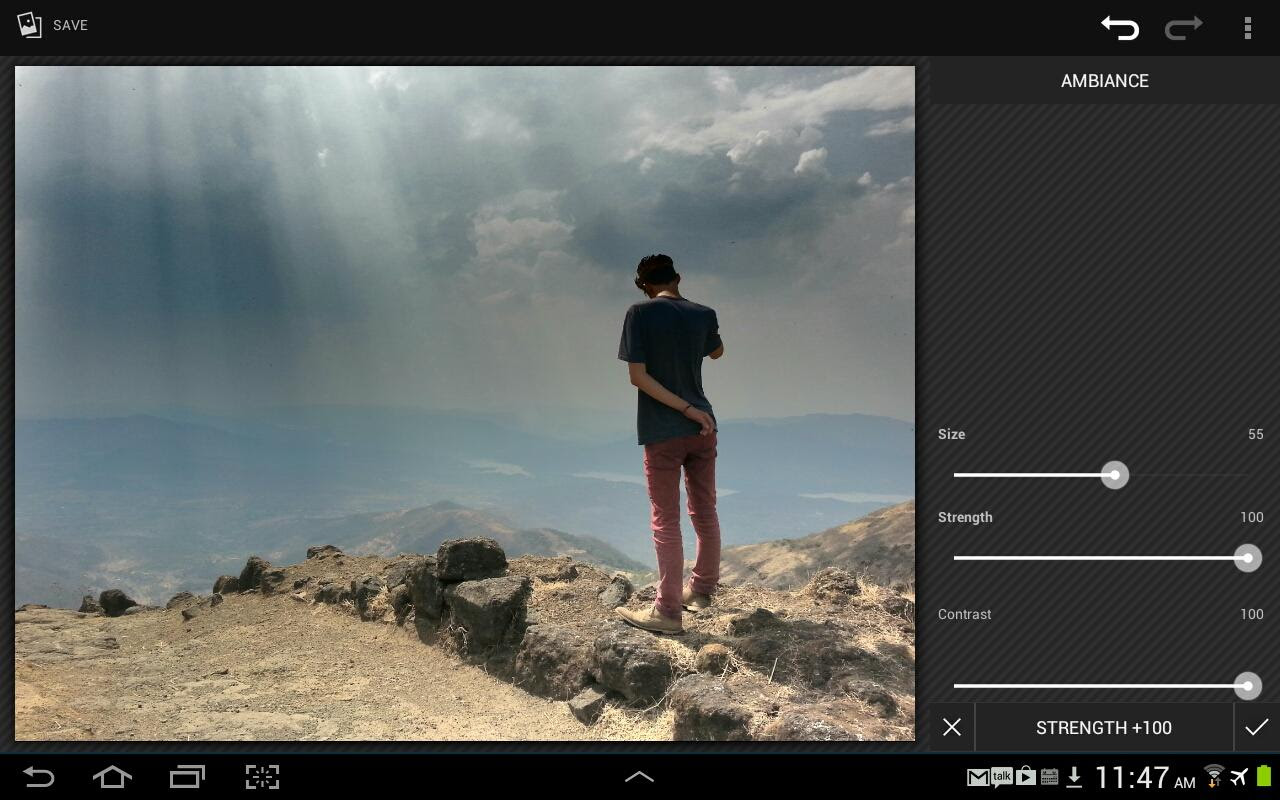Open the Gmail notification icon
Screen dimensions: 1280x800
click(x=978, y=777)
